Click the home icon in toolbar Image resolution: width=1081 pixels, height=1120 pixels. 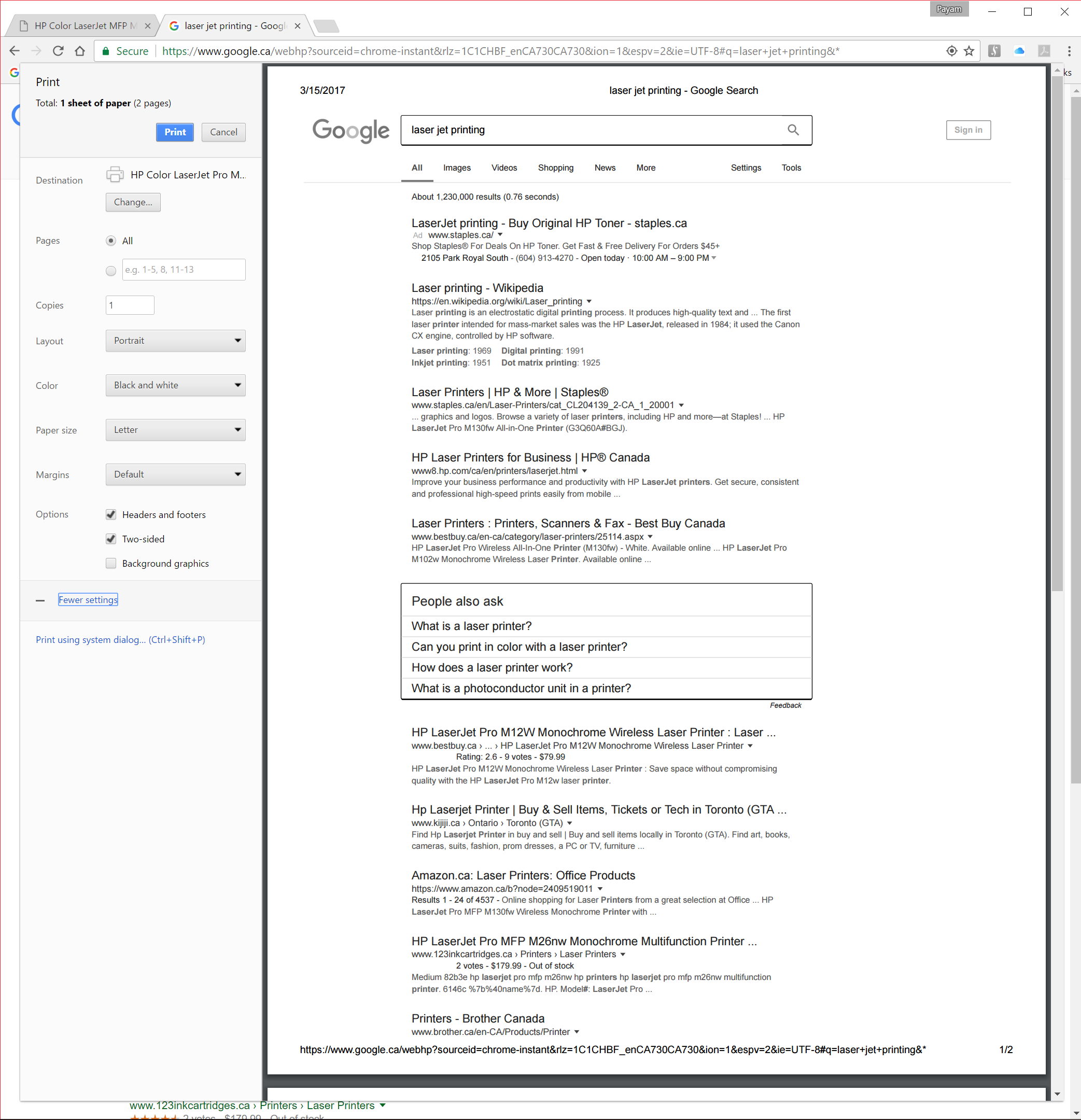pos(80,51)
